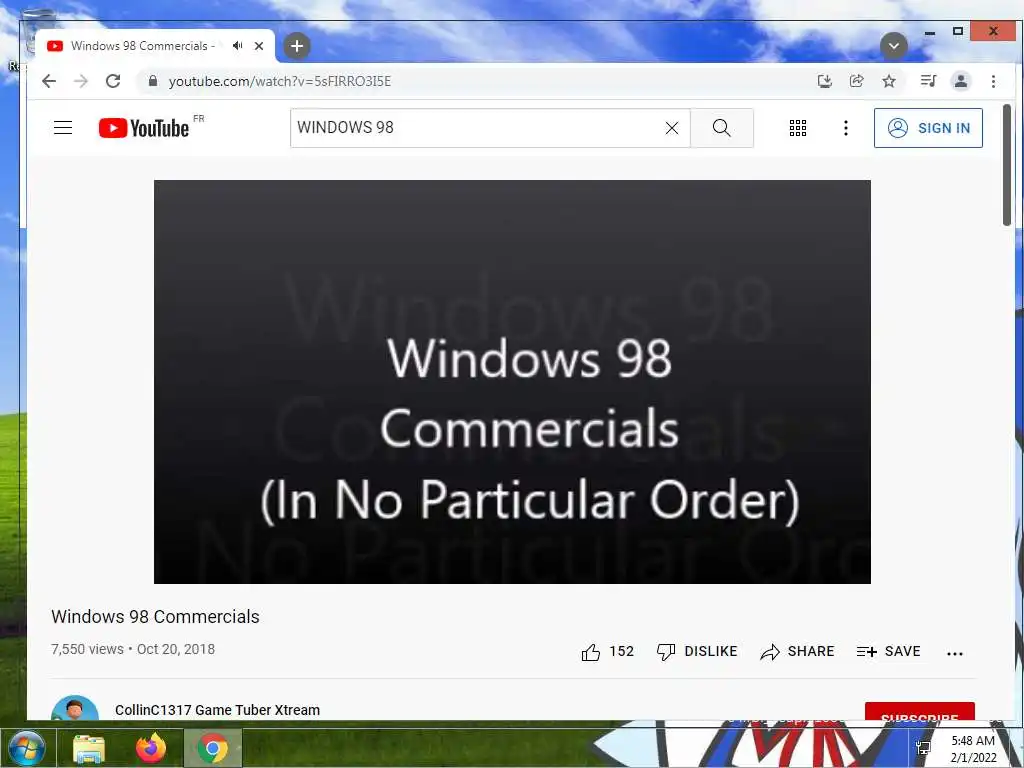Click the red SUBSCRIBE button
The height and width of the screenshot is (768, 1024).
920,712
